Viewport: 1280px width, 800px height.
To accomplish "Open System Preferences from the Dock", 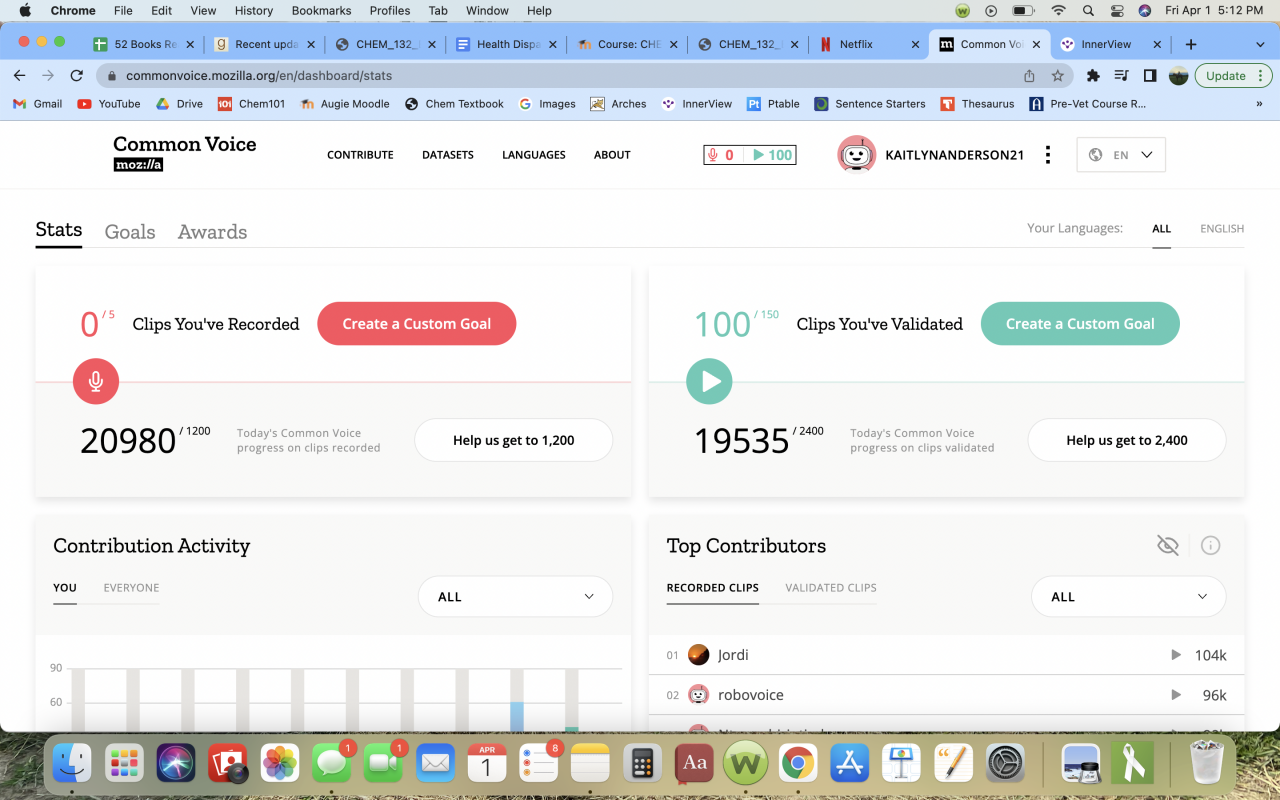I will [x=1006, y=764].
